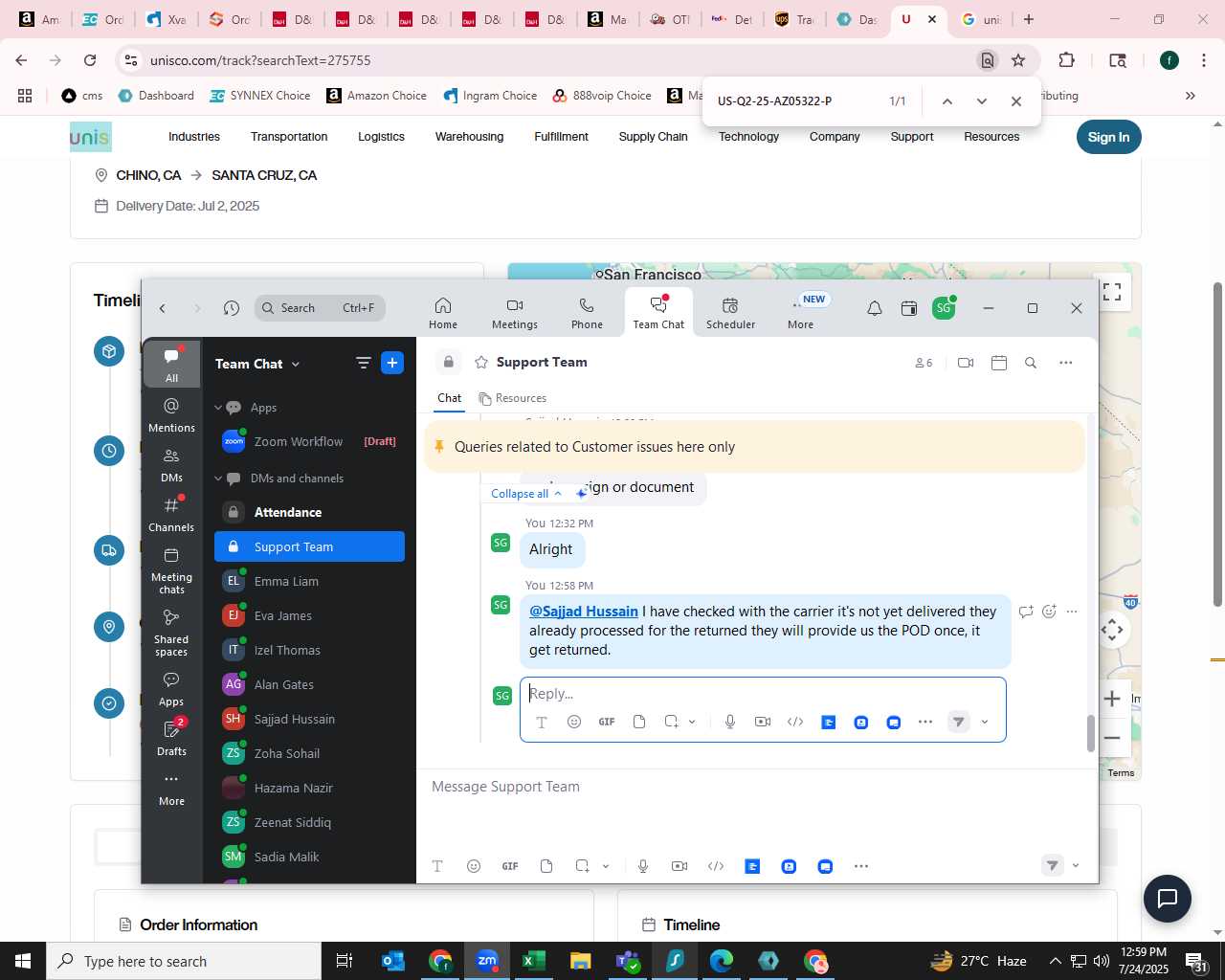Open screenshot dropdown in main message box
1225x980 pixels.
(606, 866)
